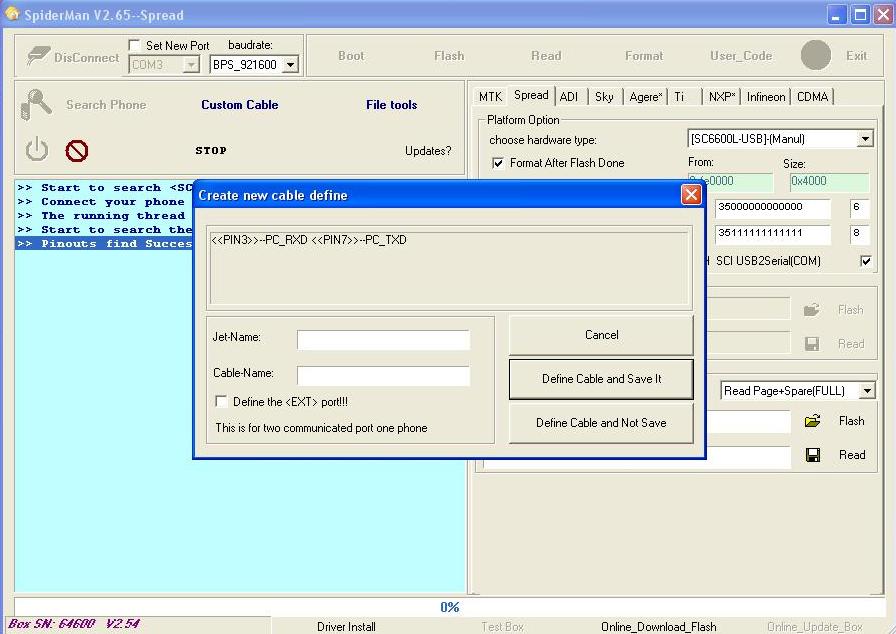The image size is (896, 634).
Task: Click the floppy disk icon beside lower Read
Action: 812,455
